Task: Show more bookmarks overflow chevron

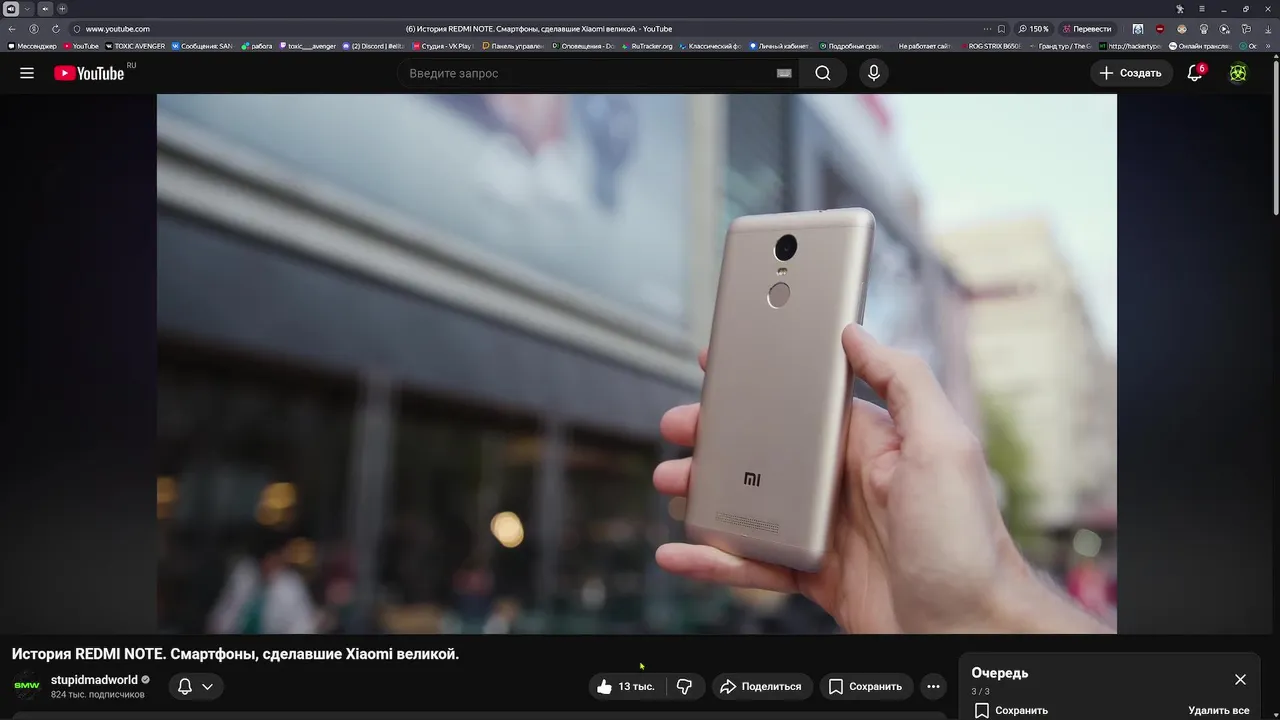Action: pyautogui.click(x=1269, y=45)
